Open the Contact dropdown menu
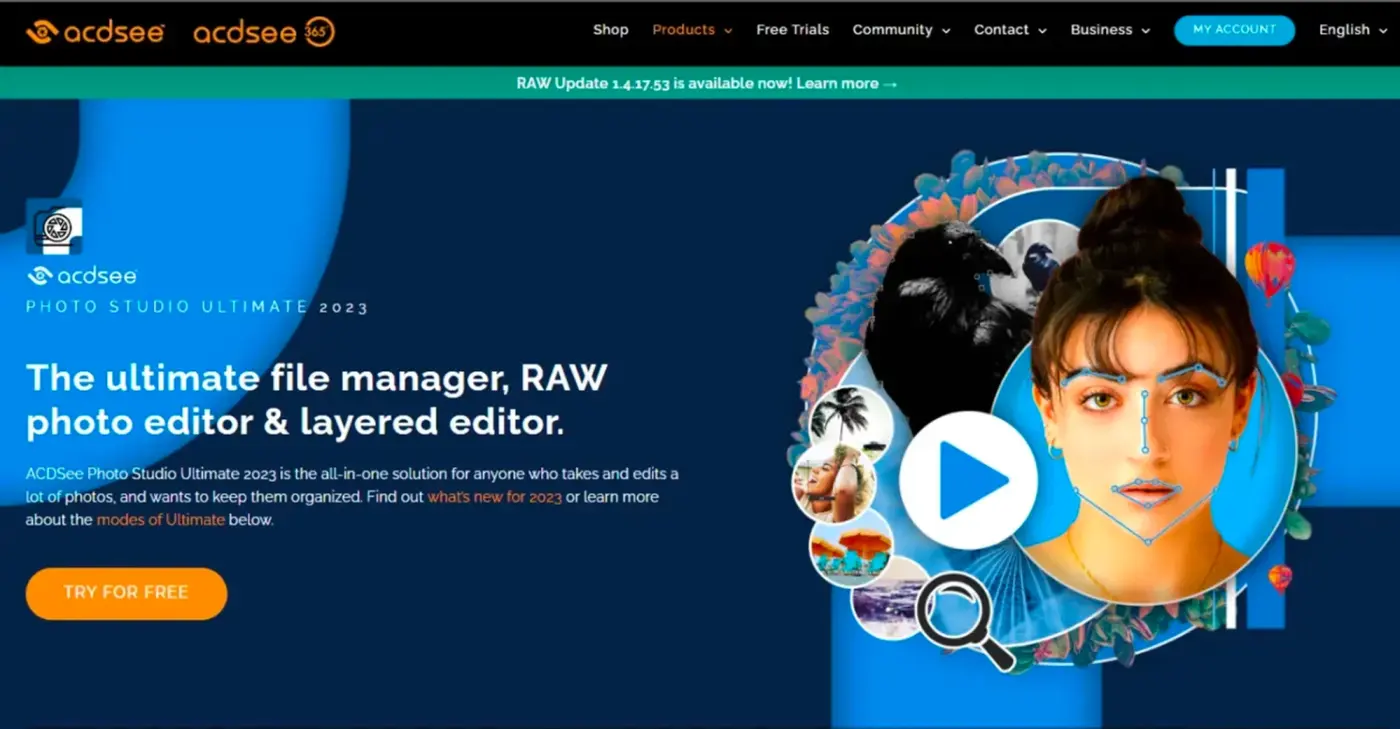The height and width of the screenshot is (729, 1400). (1010, 30)
